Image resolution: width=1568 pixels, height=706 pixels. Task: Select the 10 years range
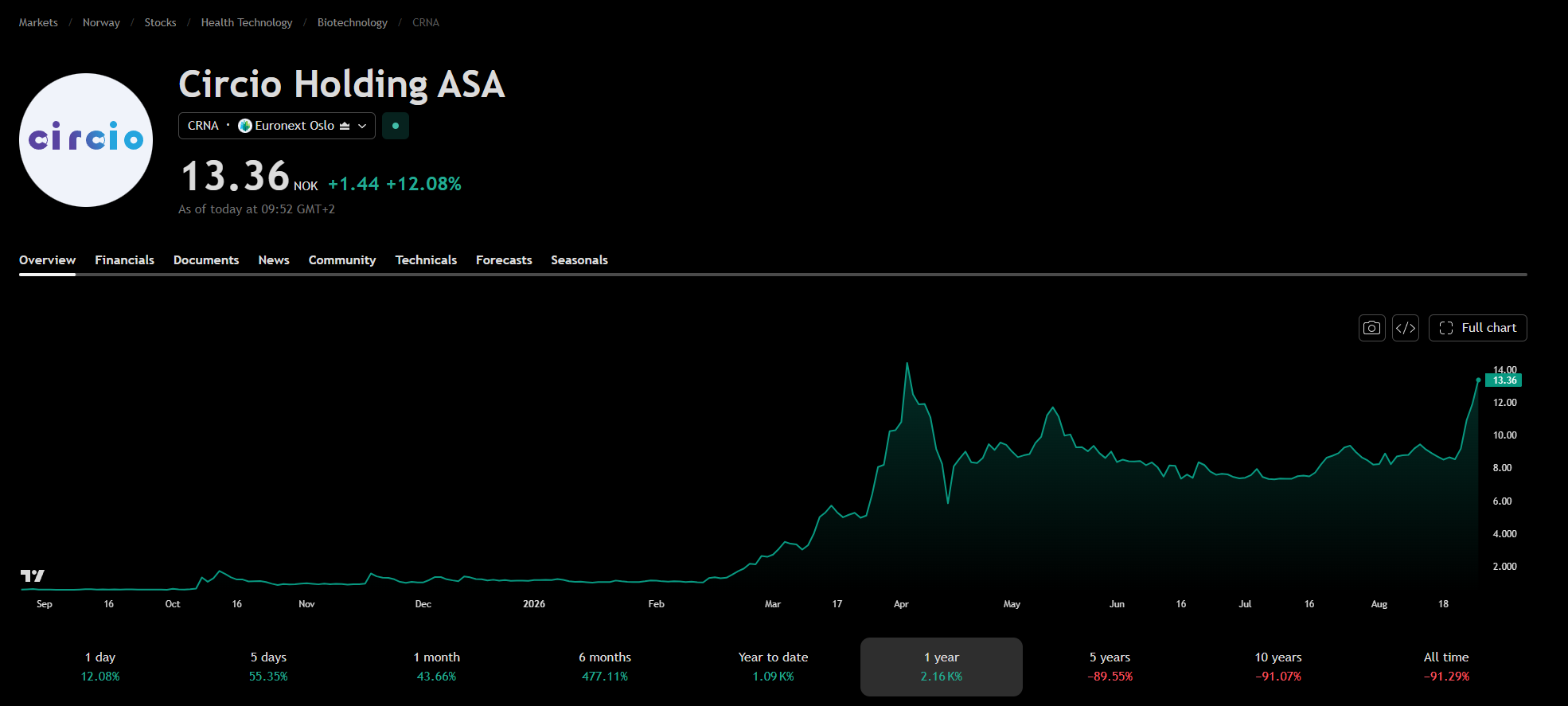pyautogui.click(x=1278, y=667)
